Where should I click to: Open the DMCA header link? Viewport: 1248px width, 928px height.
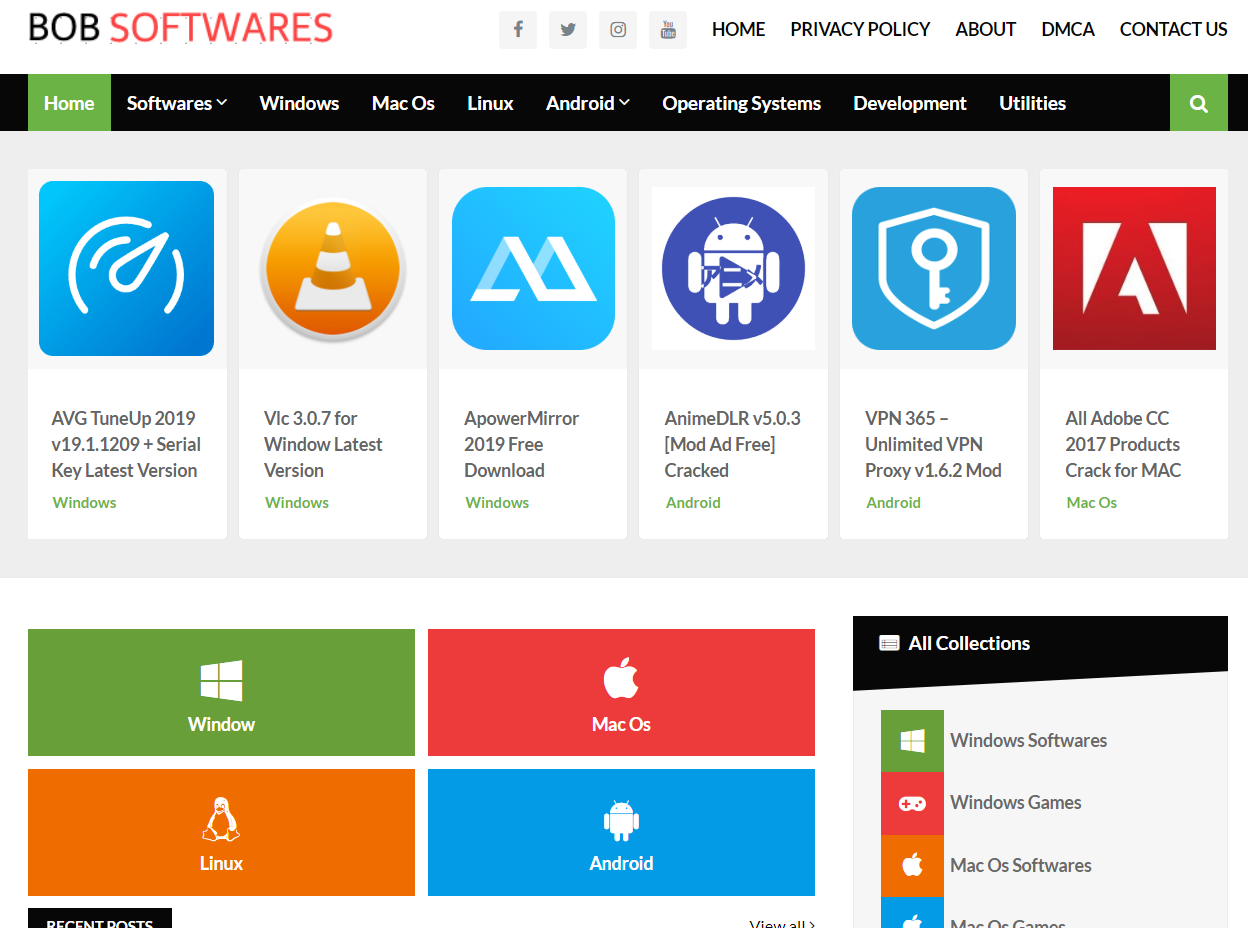[1068, 30]
